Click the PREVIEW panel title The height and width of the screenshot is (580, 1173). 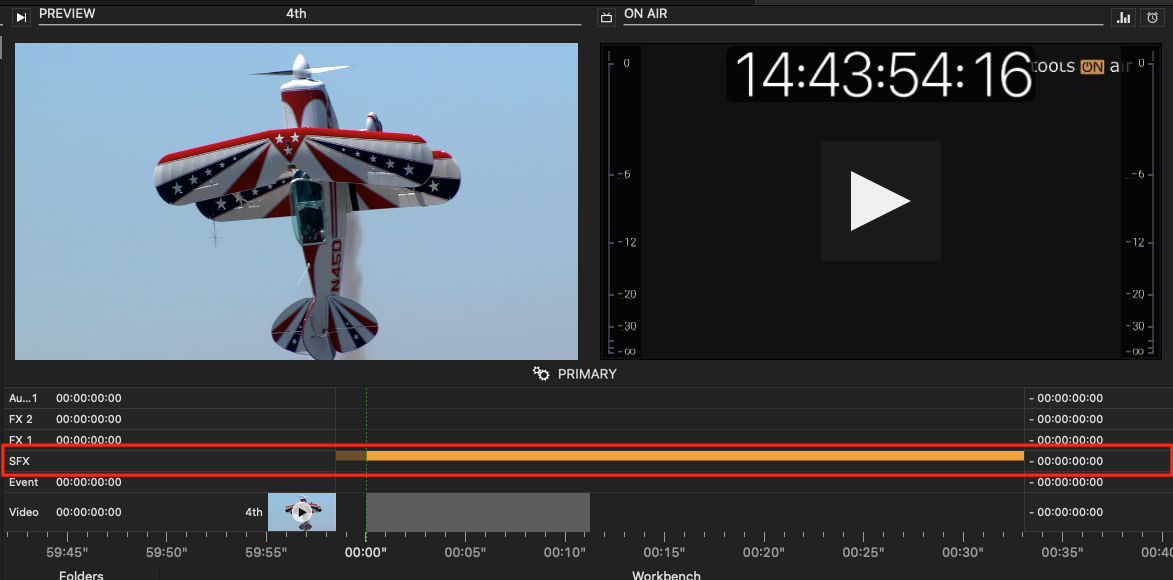pos(67,13)
